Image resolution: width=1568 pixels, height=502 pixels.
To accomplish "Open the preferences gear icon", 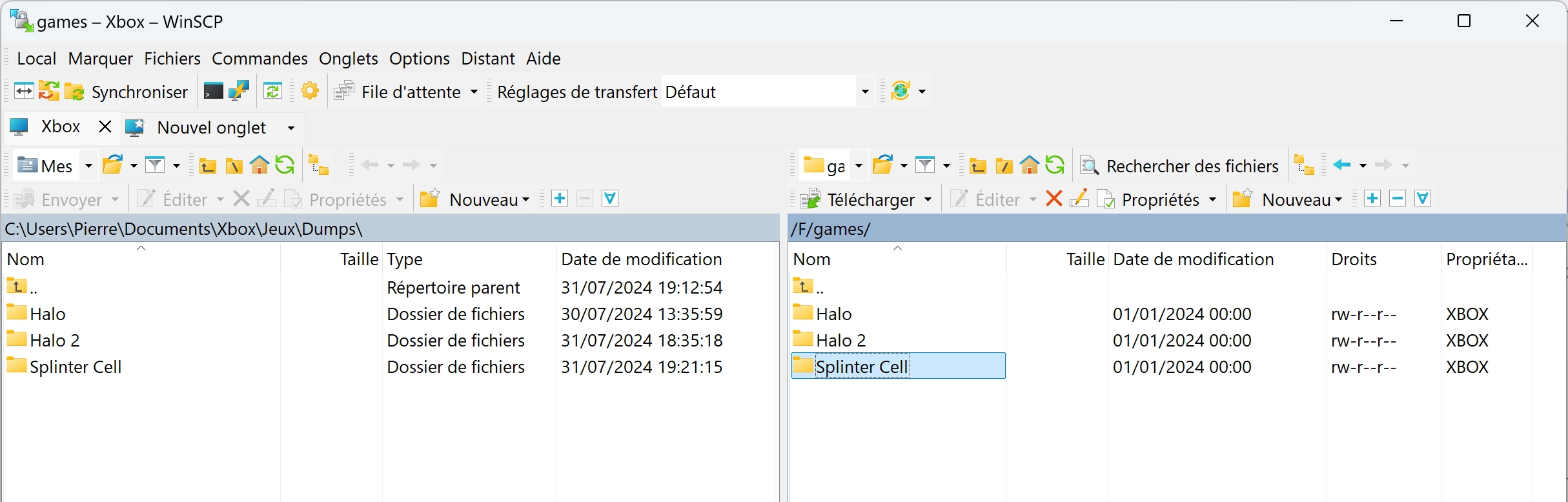I will 310,92.
